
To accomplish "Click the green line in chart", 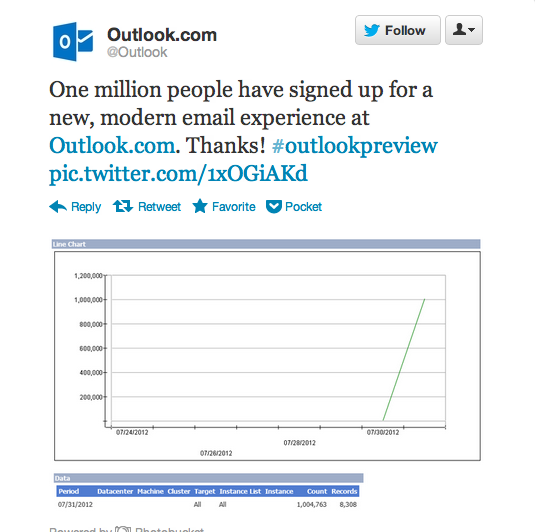I will 404,360.
